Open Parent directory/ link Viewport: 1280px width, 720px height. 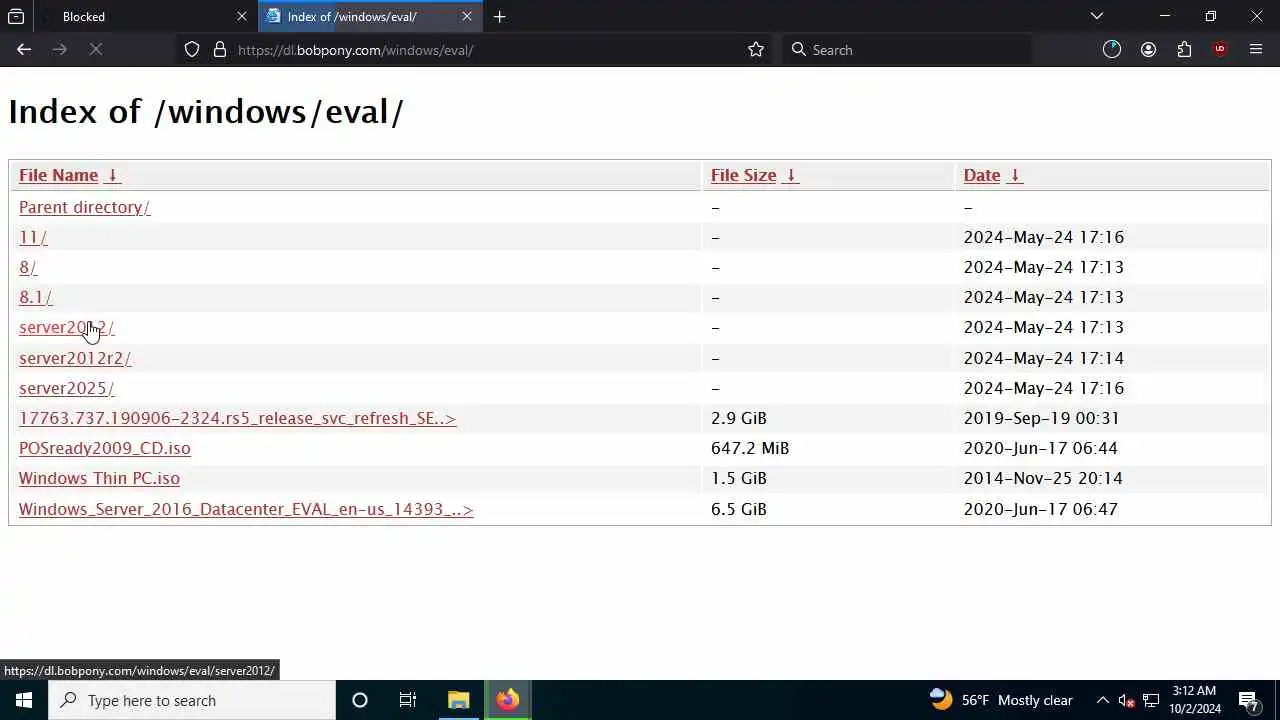(x=84, y=207)
